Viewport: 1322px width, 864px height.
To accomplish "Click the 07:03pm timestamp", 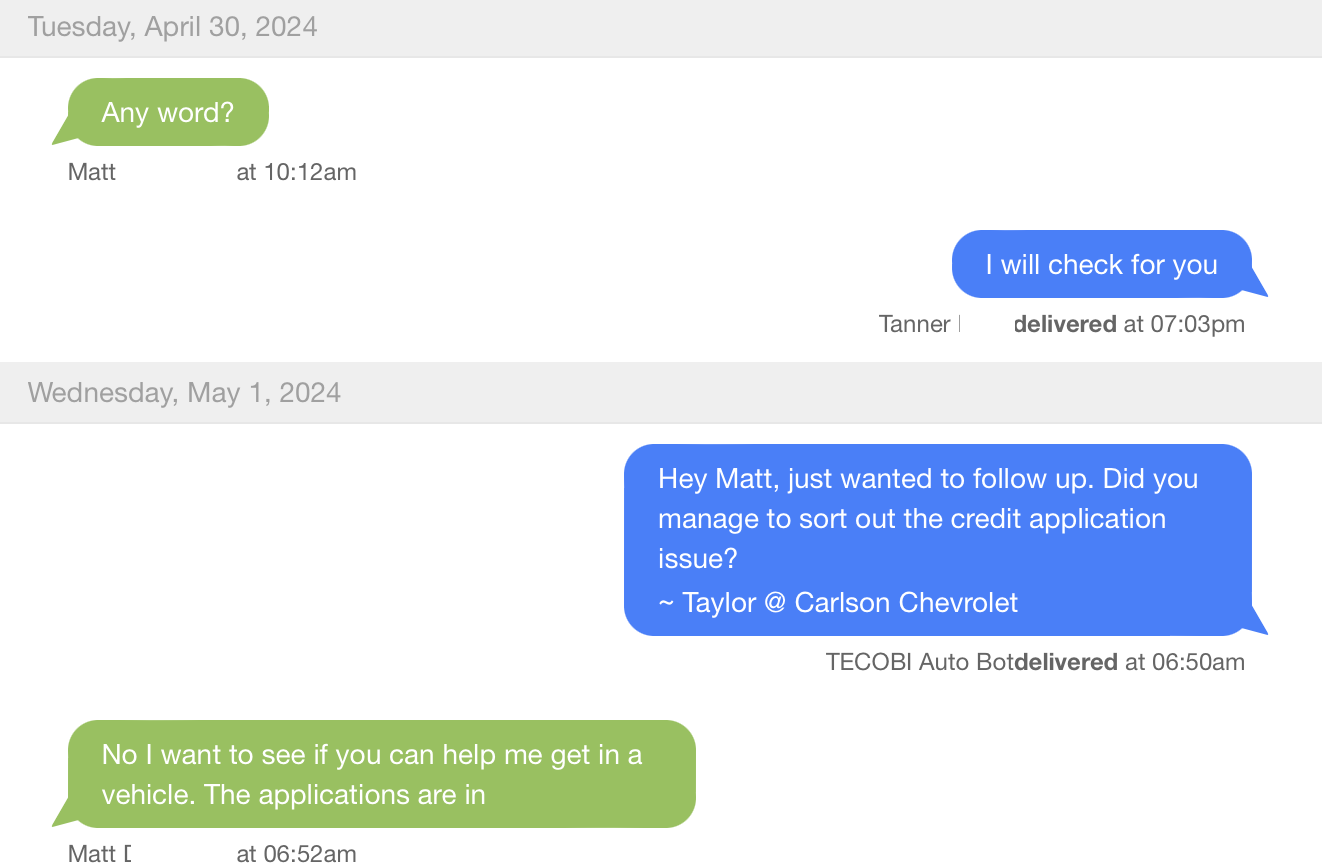I will (x=1196, y=324).
